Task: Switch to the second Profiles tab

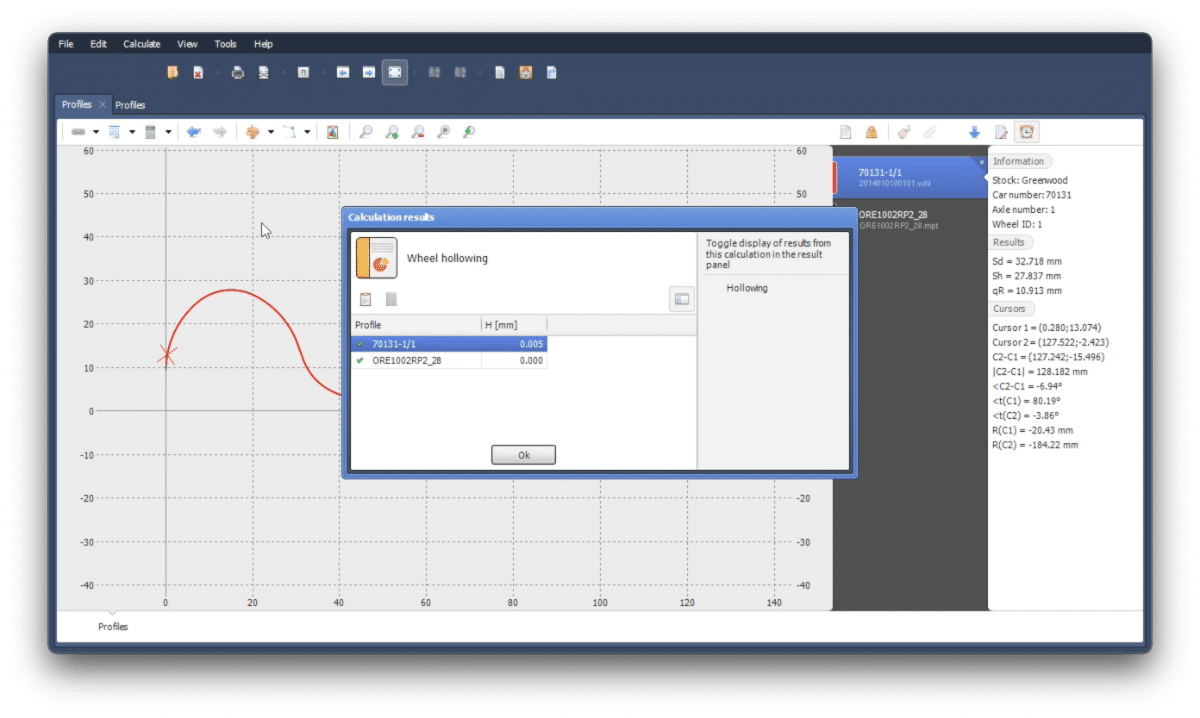Action: tap(130, 105)
